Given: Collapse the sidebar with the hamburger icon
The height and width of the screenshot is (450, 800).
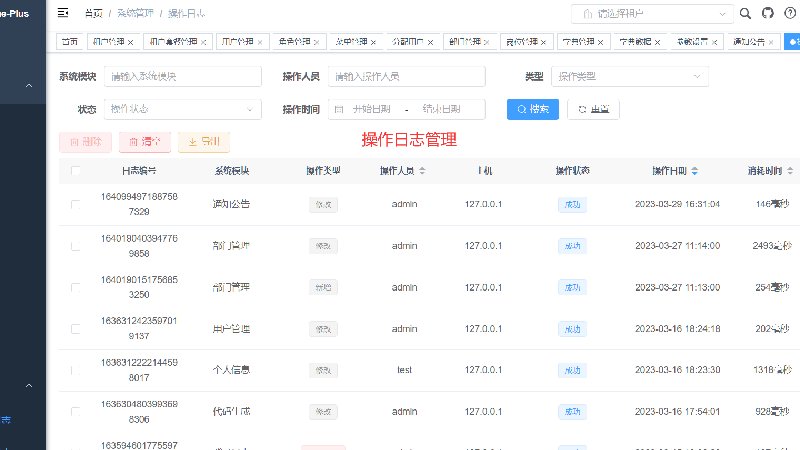Looking at the screenshot, I should click(x=63, y=13).
